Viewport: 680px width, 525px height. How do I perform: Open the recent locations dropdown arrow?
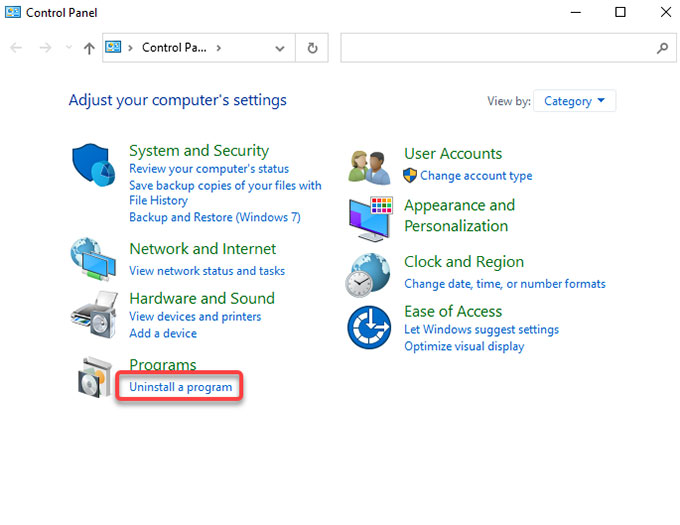click(x=69, y=47)
